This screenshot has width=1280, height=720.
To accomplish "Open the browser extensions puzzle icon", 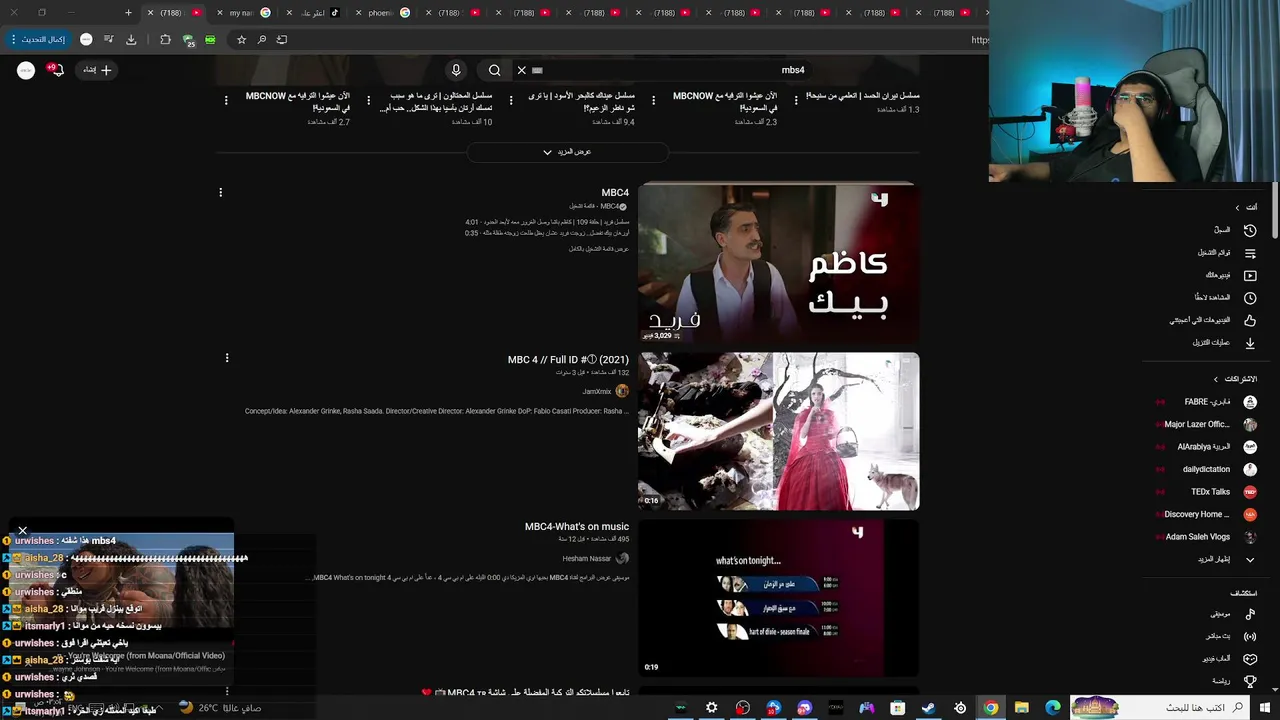I will tap(165, 40).
